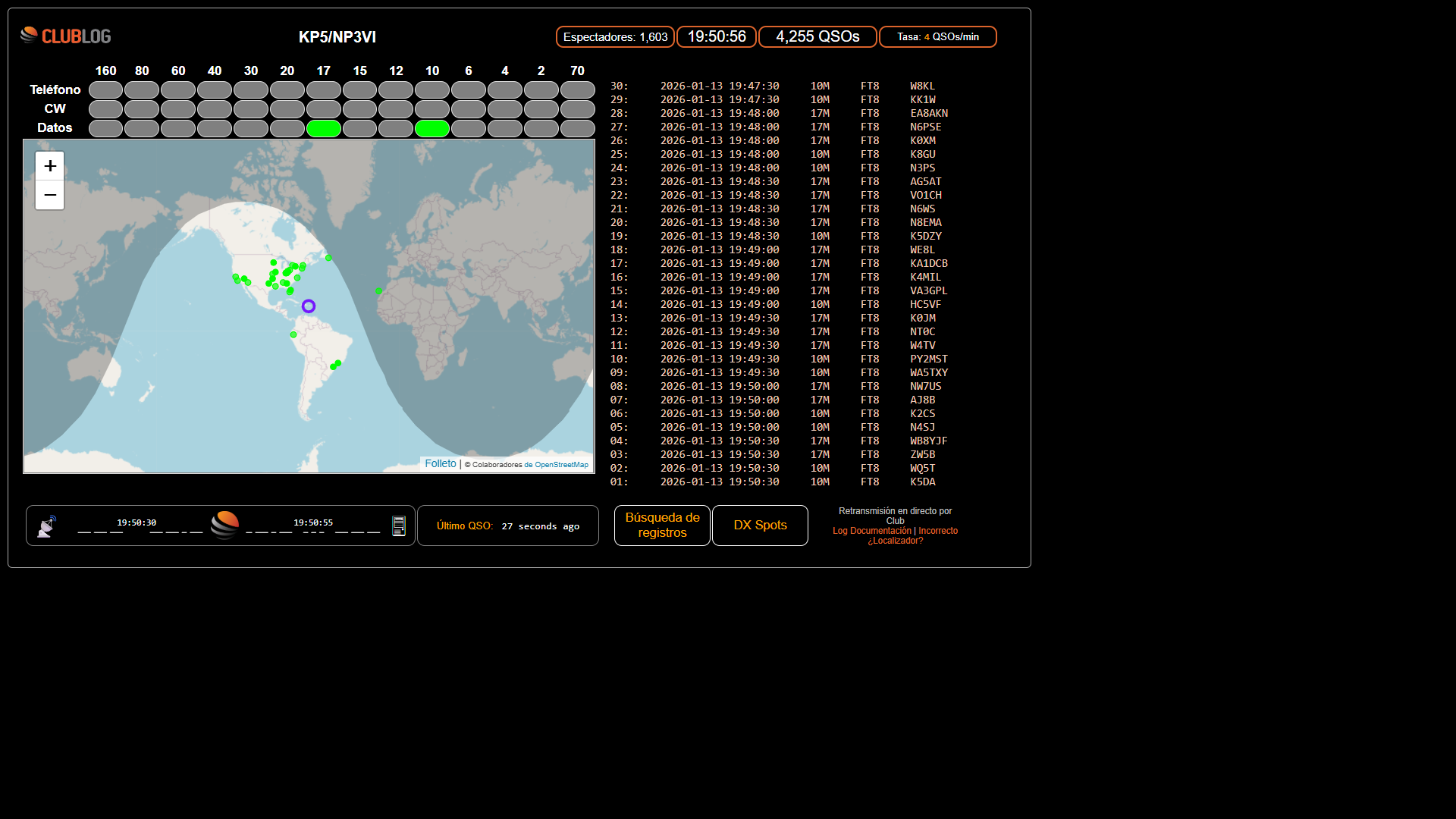
Task: Click the Club Log globe icon in status bar
Action: click(224, 525)
